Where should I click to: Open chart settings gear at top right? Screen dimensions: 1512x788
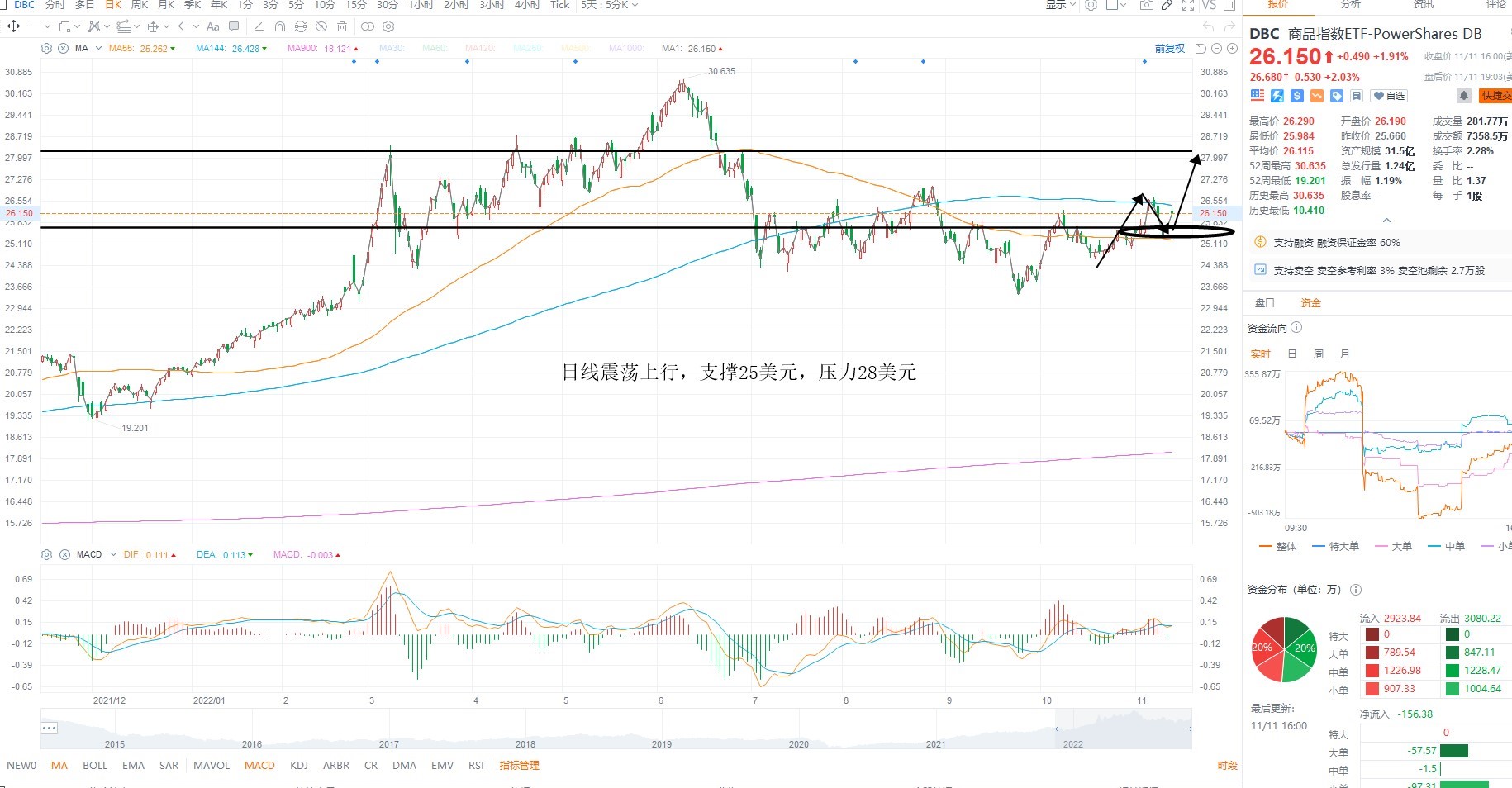(1091, 5)
